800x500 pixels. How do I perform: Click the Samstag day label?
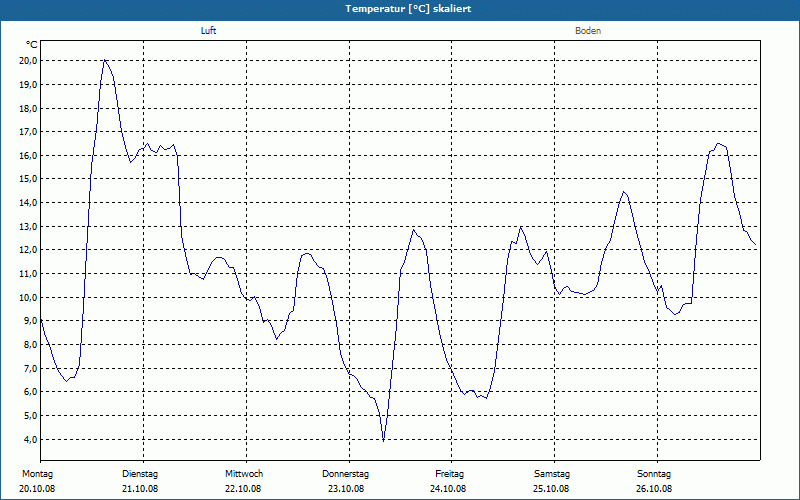[552, 474]
